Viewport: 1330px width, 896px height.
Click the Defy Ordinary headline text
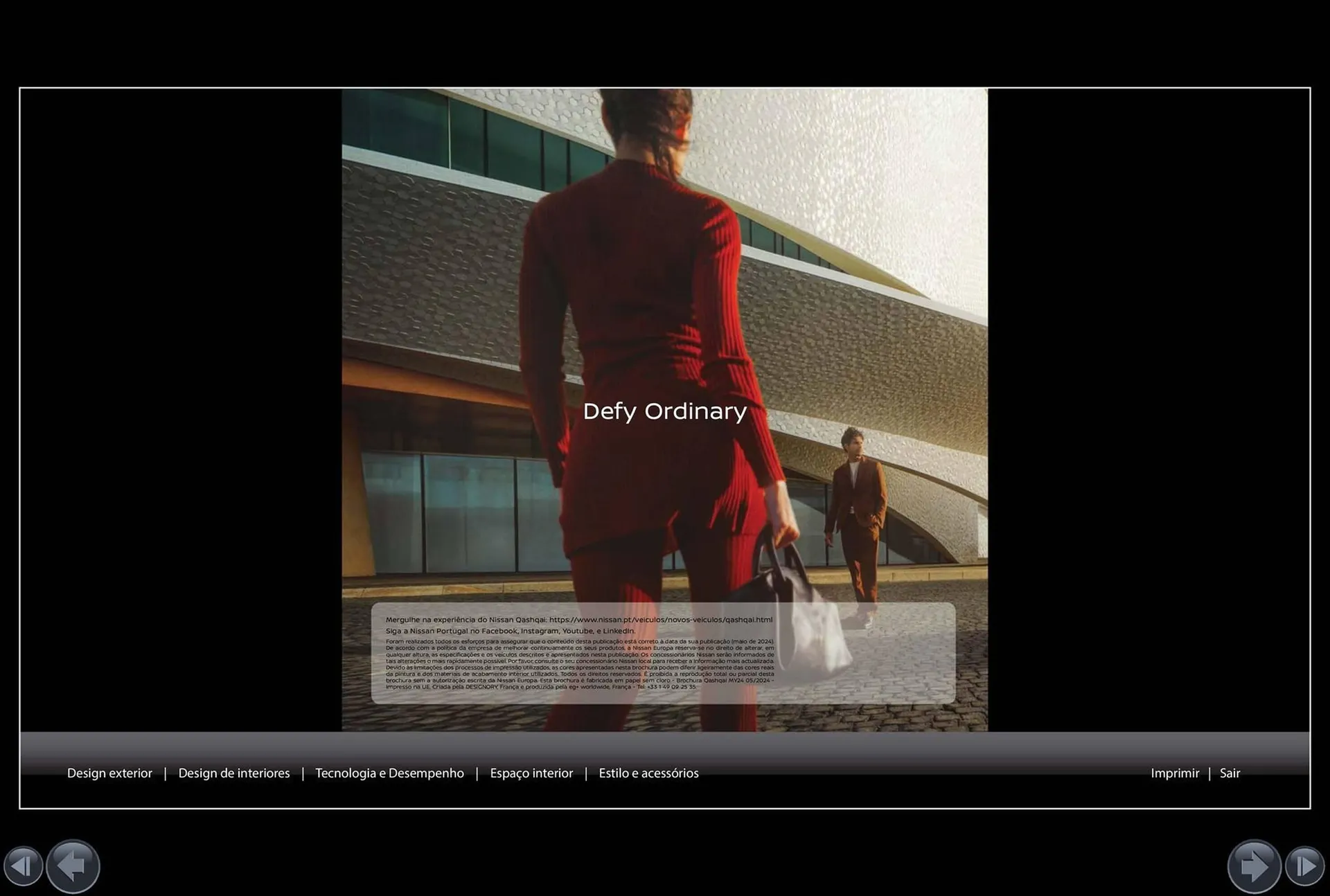[664, 411]
